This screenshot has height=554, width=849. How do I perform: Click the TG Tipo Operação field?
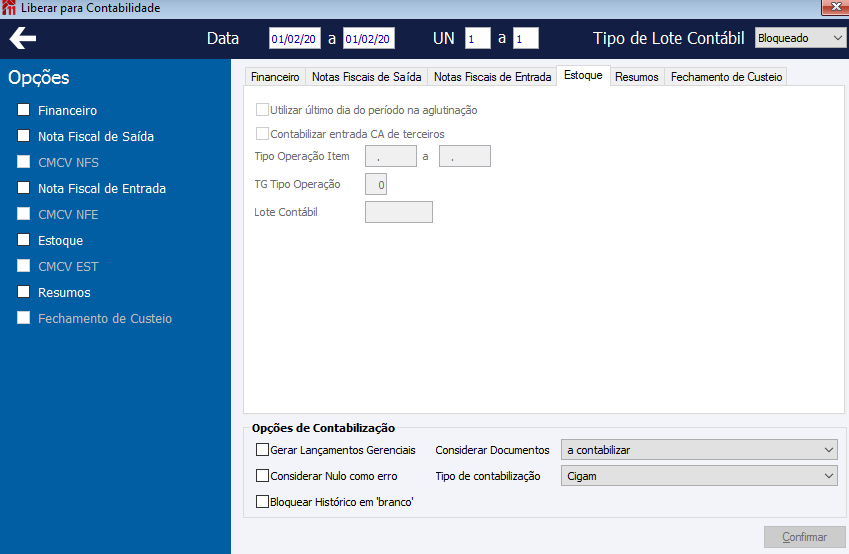pyautogui.click(x=376, y=184)
